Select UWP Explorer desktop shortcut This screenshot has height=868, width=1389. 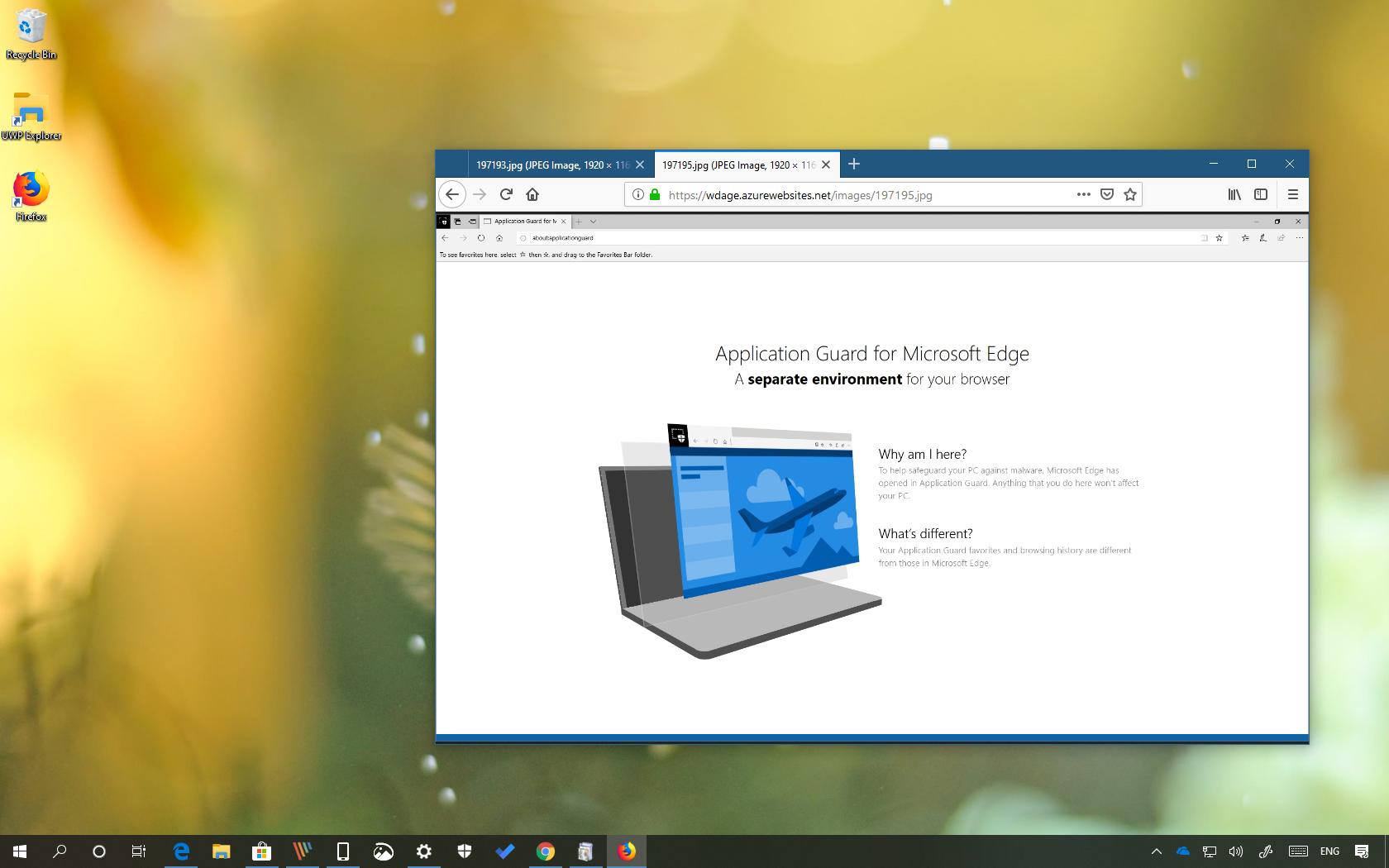click(x=31, y=117)
